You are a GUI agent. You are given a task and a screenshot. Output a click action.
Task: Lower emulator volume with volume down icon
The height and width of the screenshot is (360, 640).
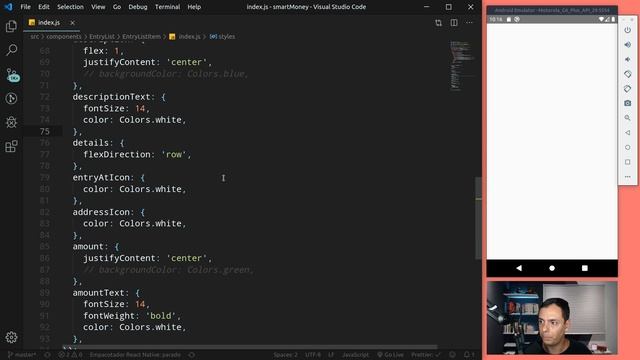pyautogui.click(x=627, y=60)
